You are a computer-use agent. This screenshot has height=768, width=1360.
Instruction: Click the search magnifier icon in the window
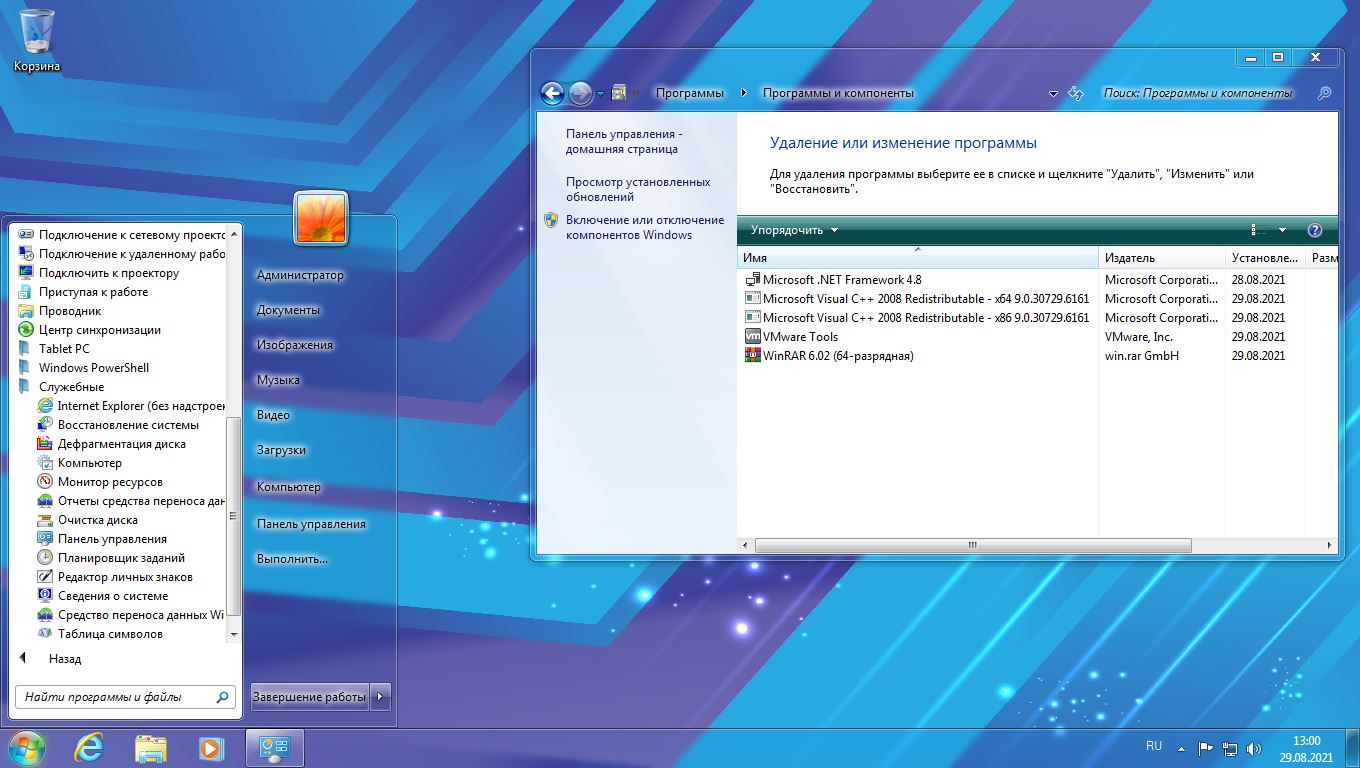pos(1324,93)
